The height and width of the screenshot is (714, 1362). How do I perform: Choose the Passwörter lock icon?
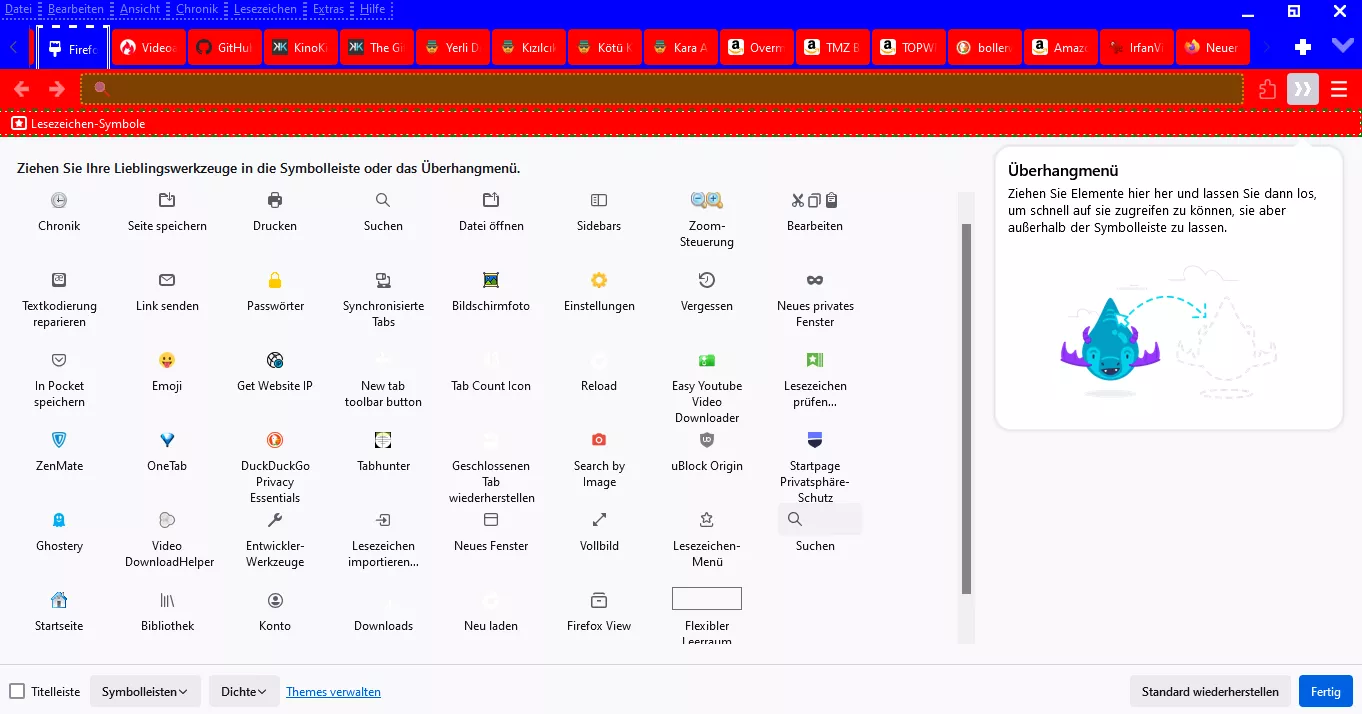(275, 280)
